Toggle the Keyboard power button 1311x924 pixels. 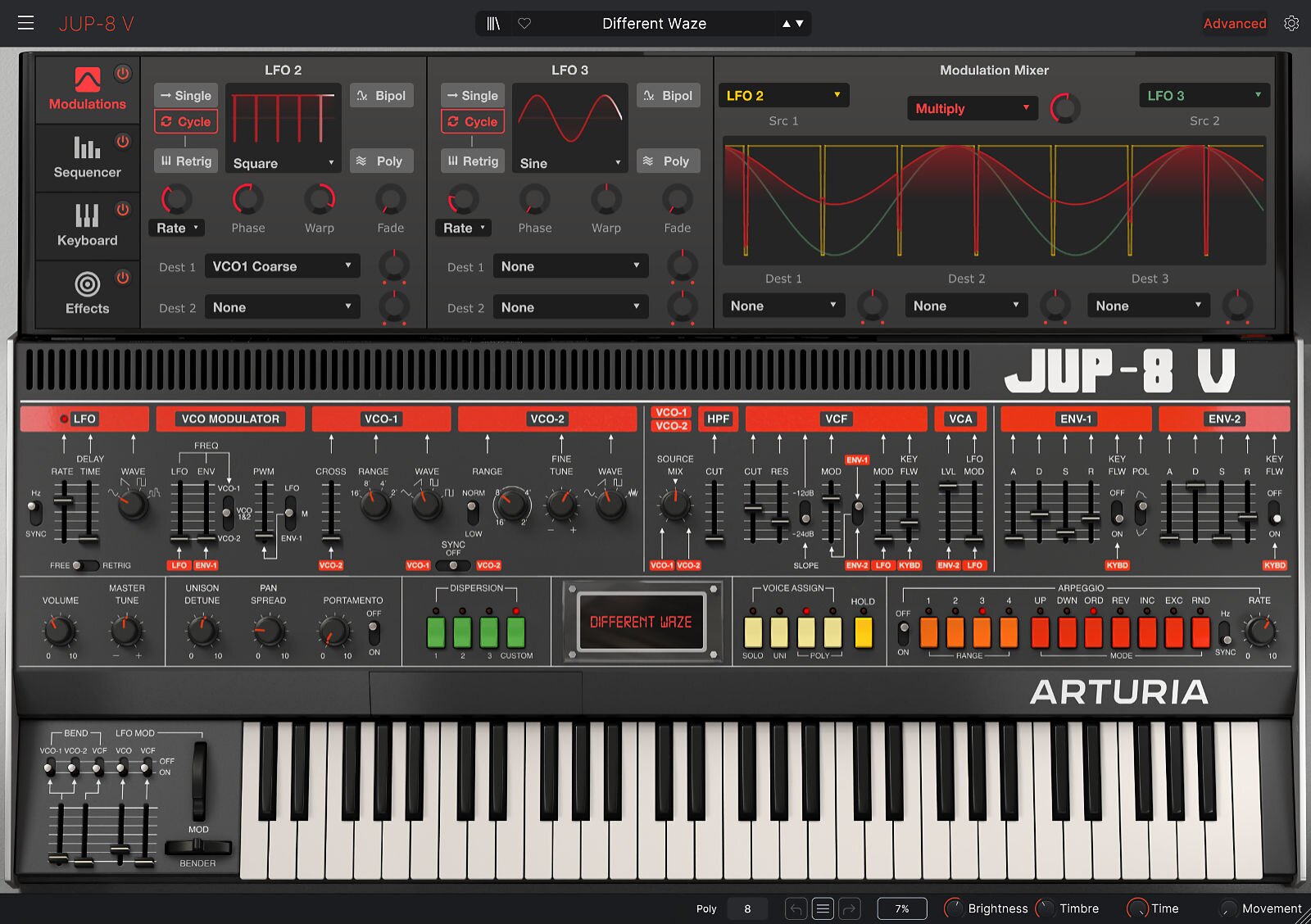(x=122, y=209)
